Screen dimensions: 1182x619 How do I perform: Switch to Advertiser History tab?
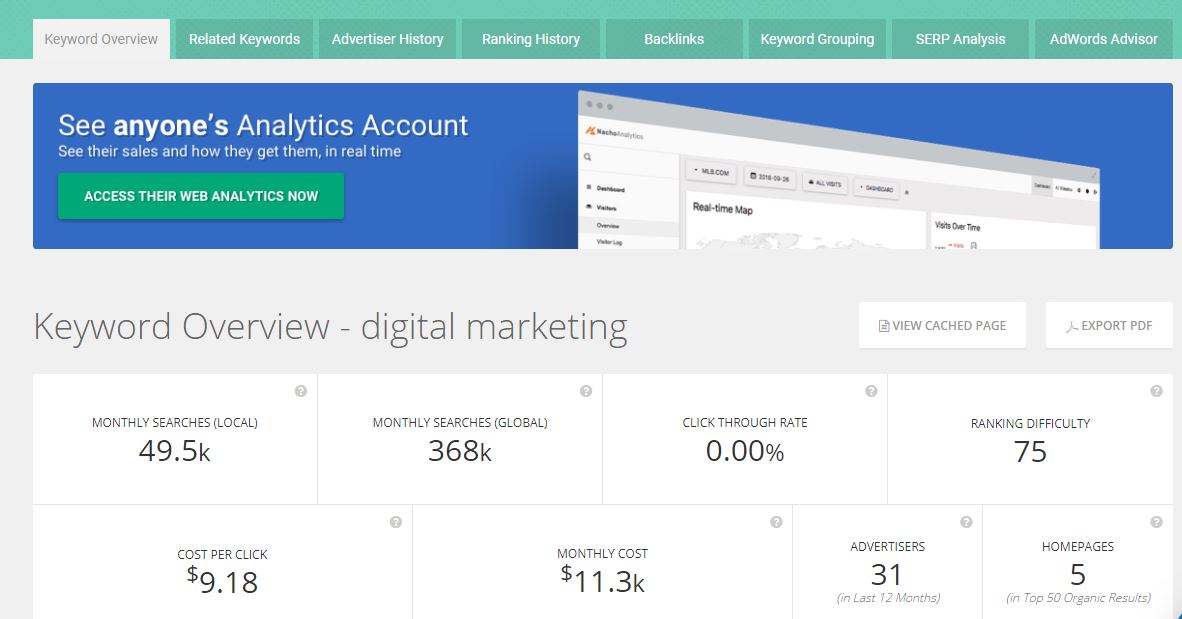point(387,39)
